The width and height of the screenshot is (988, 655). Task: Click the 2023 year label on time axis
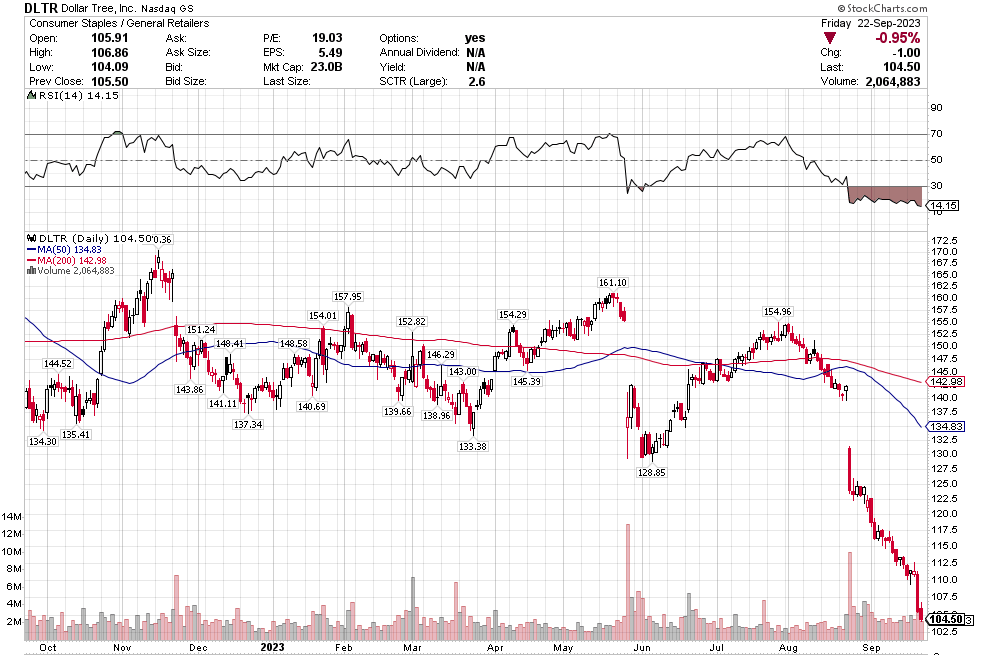tap(273, 647)
